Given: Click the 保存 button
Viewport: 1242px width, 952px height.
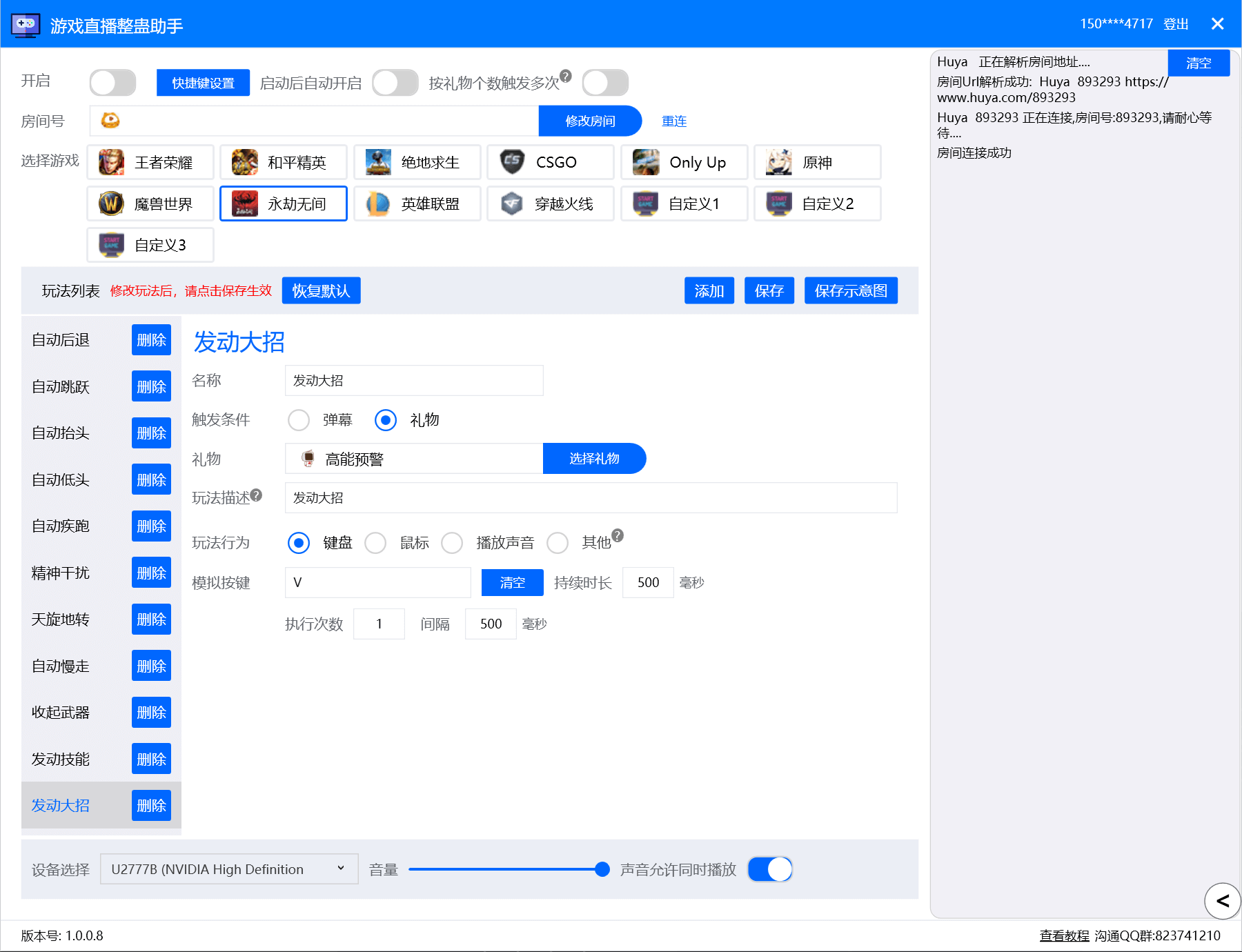Looking at the screenshot, I should 769,290.
